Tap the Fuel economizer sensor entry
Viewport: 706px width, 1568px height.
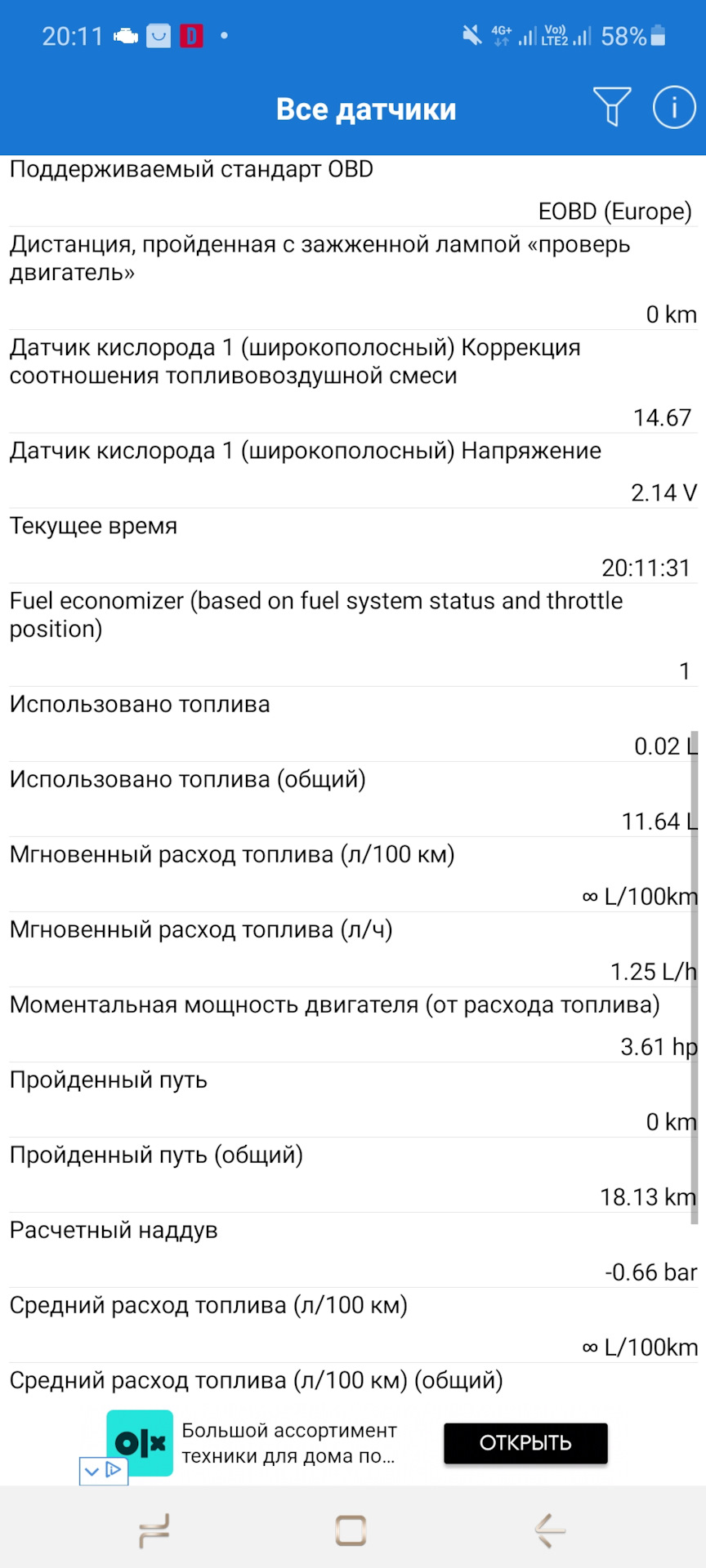pyautogui.click(x=351, y=635)
